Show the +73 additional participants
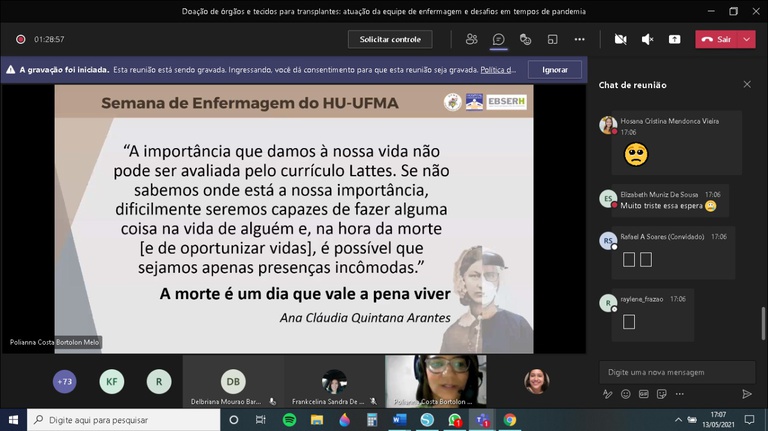Screen dimensions: 768x431 (65, 382)
